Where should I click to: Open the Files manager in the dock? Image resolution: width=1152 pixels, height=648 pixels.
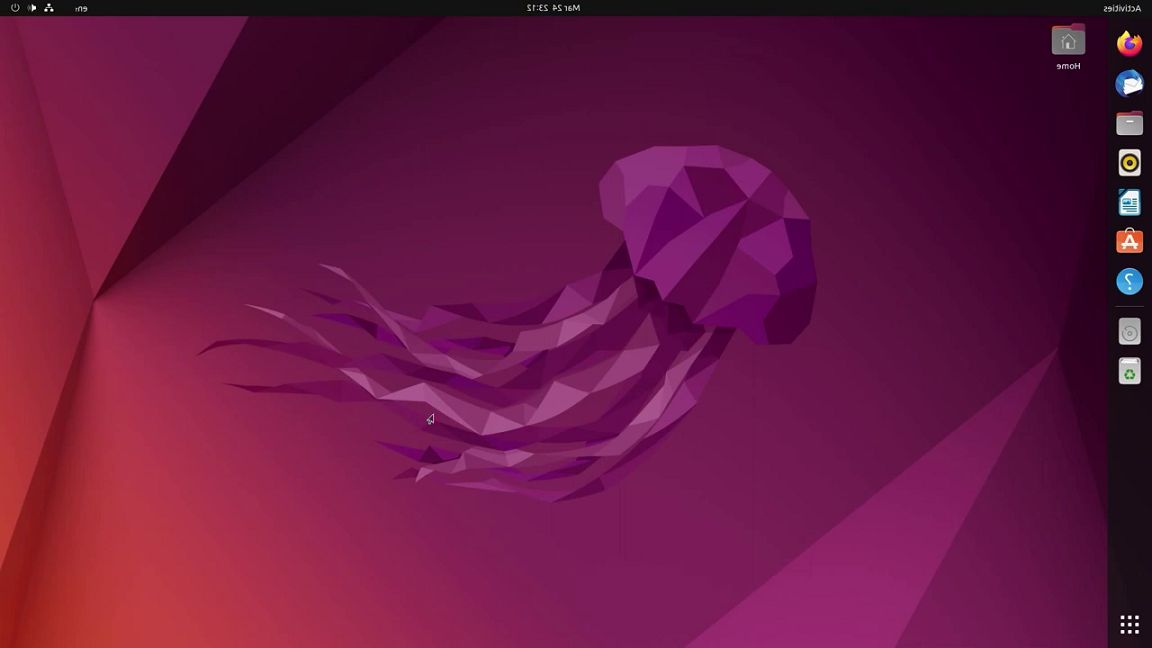click(x=1129, y=123)
